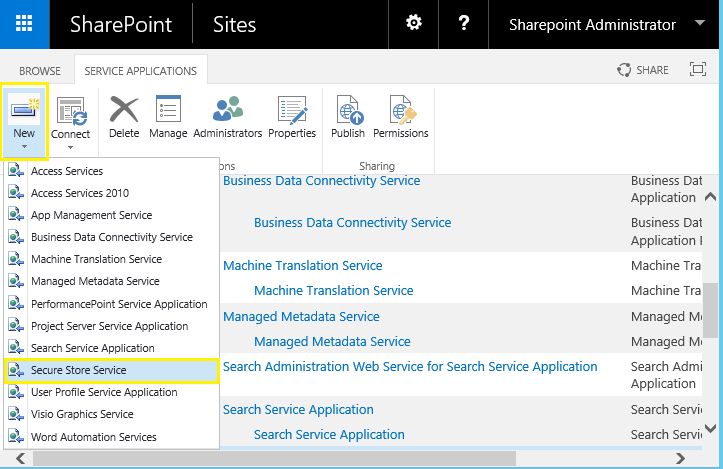The height and width of the screenshot is (469, 723).
Task: Open top-level Managed Metadata Service link
Action: [x=301, y=317]
